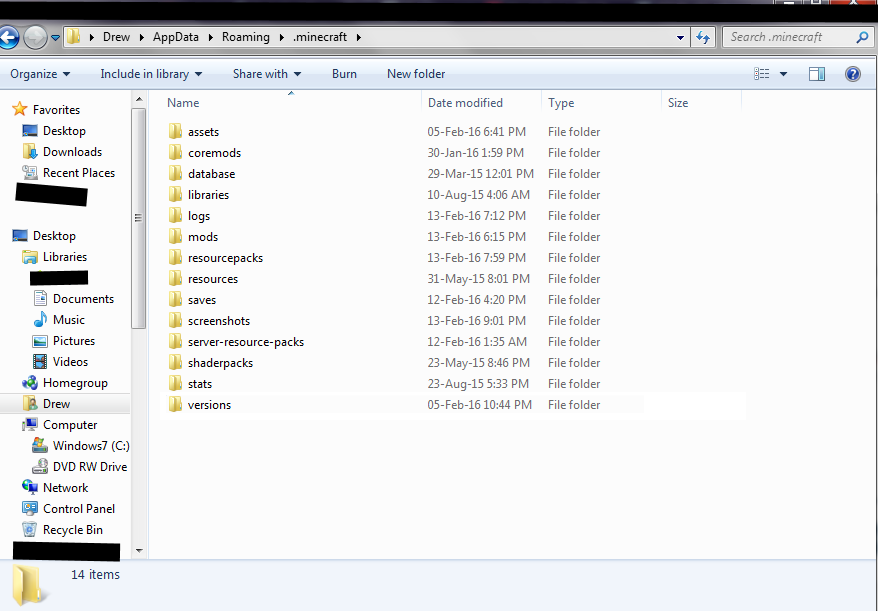
Task: Open Include in library menu
Action: [151, 74]
